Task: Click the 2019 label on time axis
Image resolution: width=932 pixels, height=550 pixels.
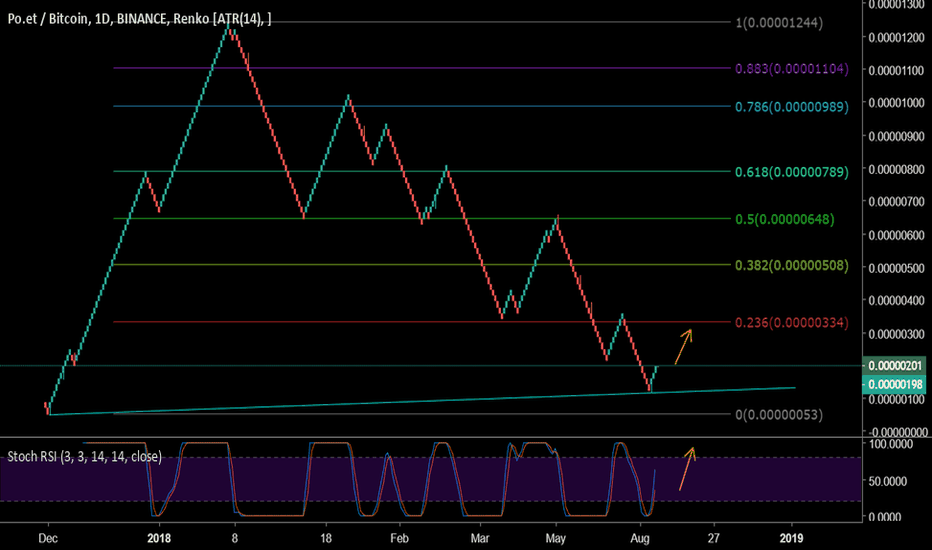Action: click(791, 538)
